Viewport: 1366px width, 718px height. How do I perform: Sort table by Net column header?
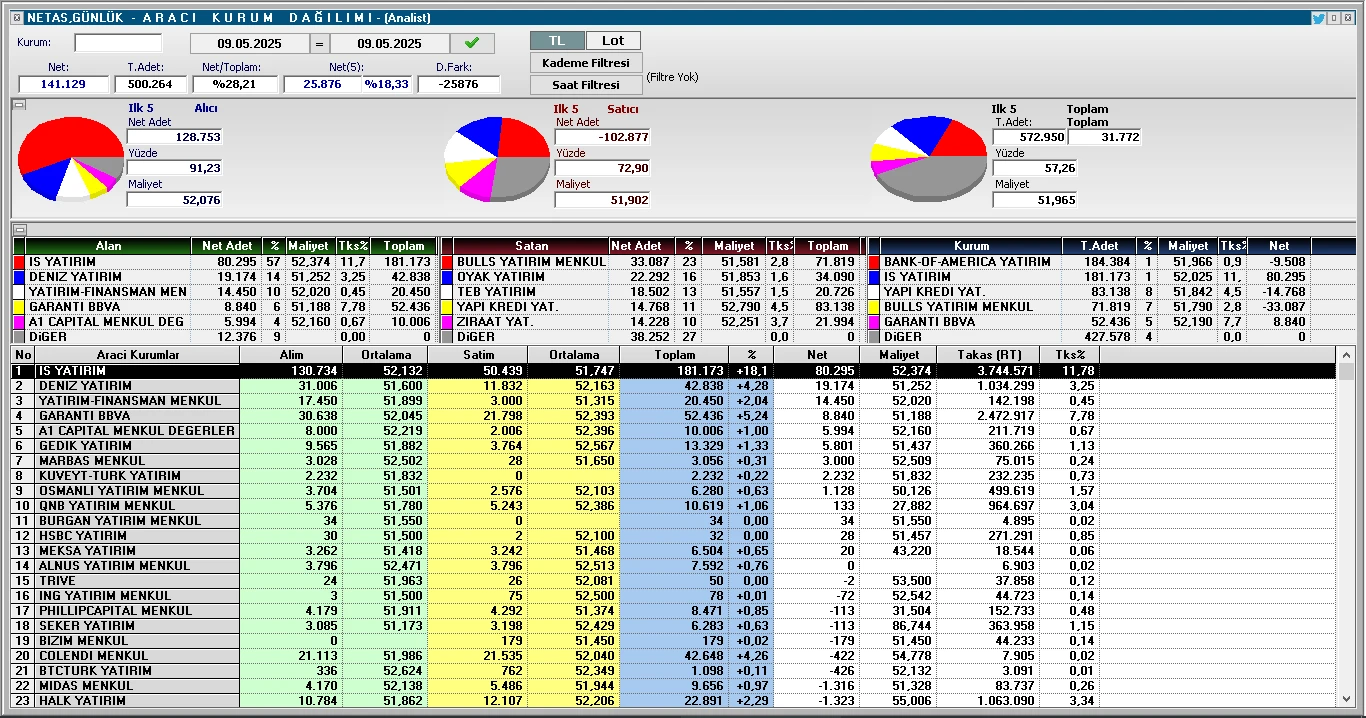point(815,355)
